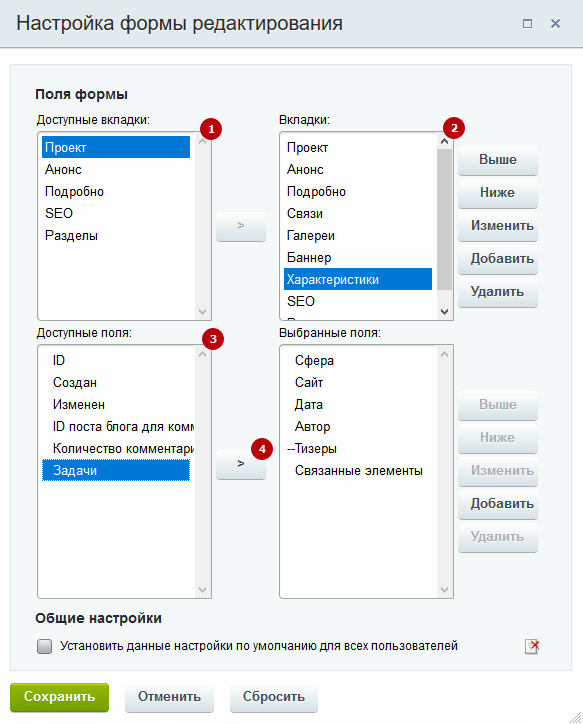Click Изменить button beside tabs list

pos(498,226)
